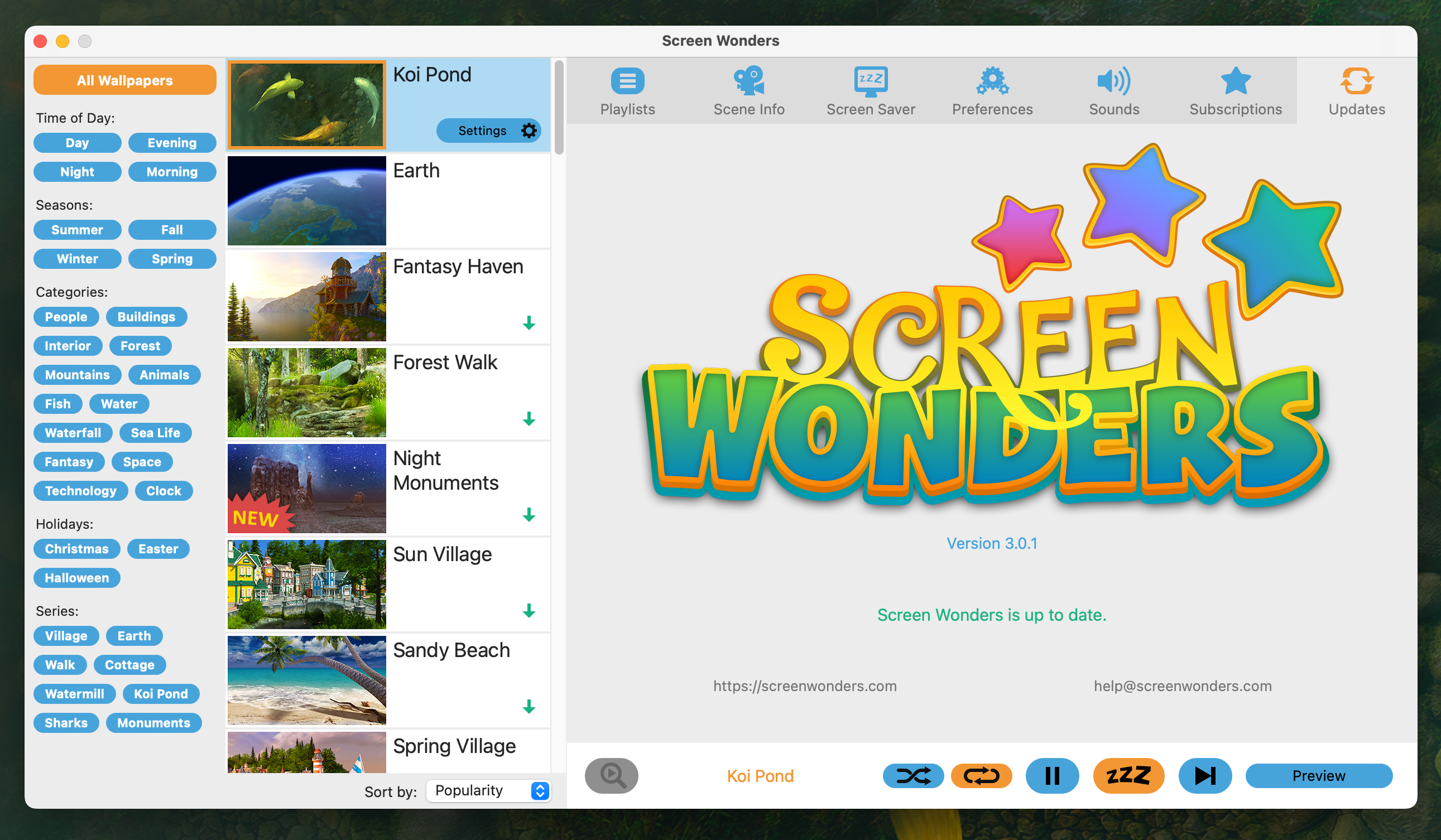Toggle the Fall season filter
The width and height of the screenshot is (1441, 840).
172,230
